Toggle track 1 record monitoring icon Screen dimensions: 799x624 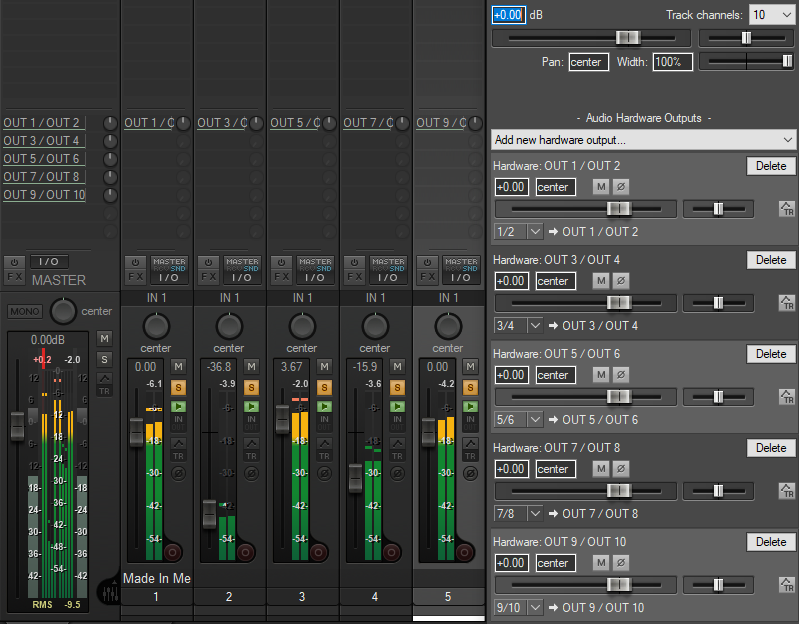(x=178, y=406)
